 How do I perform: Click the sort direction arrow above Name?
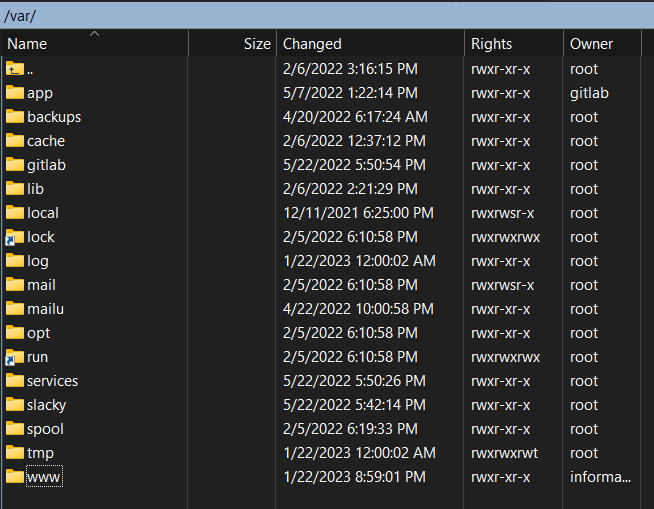94,34
